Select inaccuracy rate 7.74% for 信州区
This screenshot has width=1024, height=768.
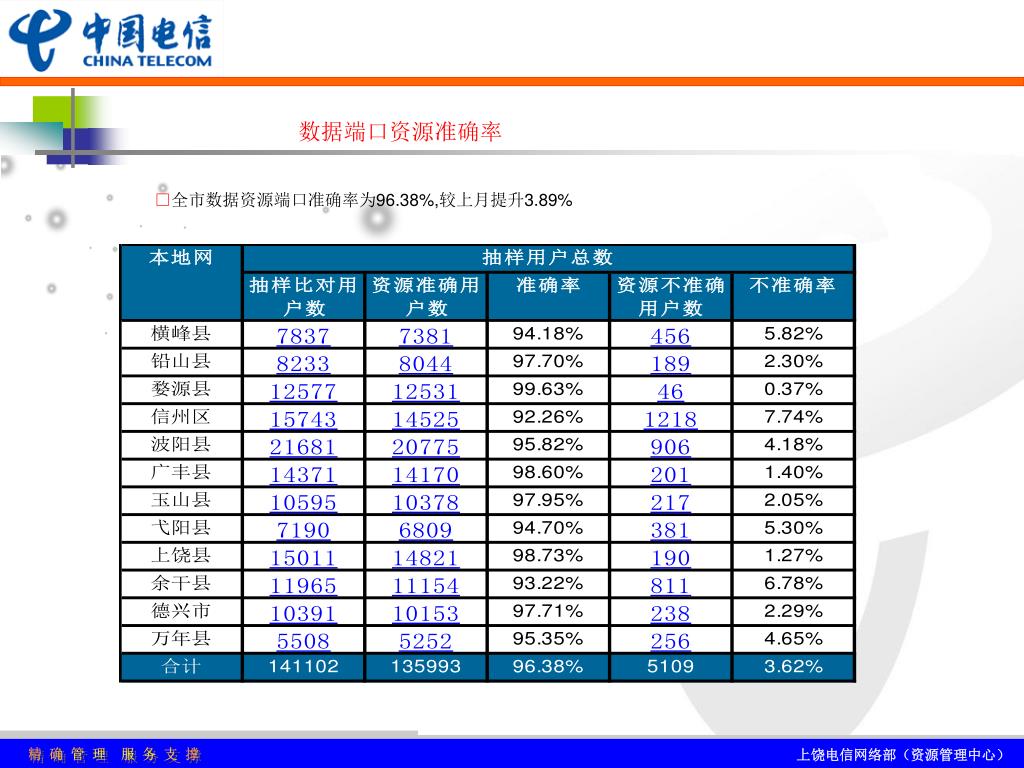(x=793, y=417)
